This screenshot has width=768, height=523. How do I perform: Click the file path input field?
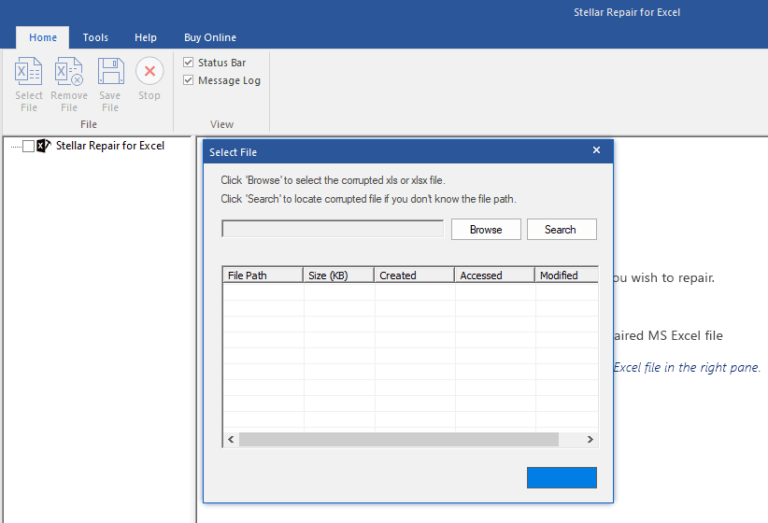(333, 228)
